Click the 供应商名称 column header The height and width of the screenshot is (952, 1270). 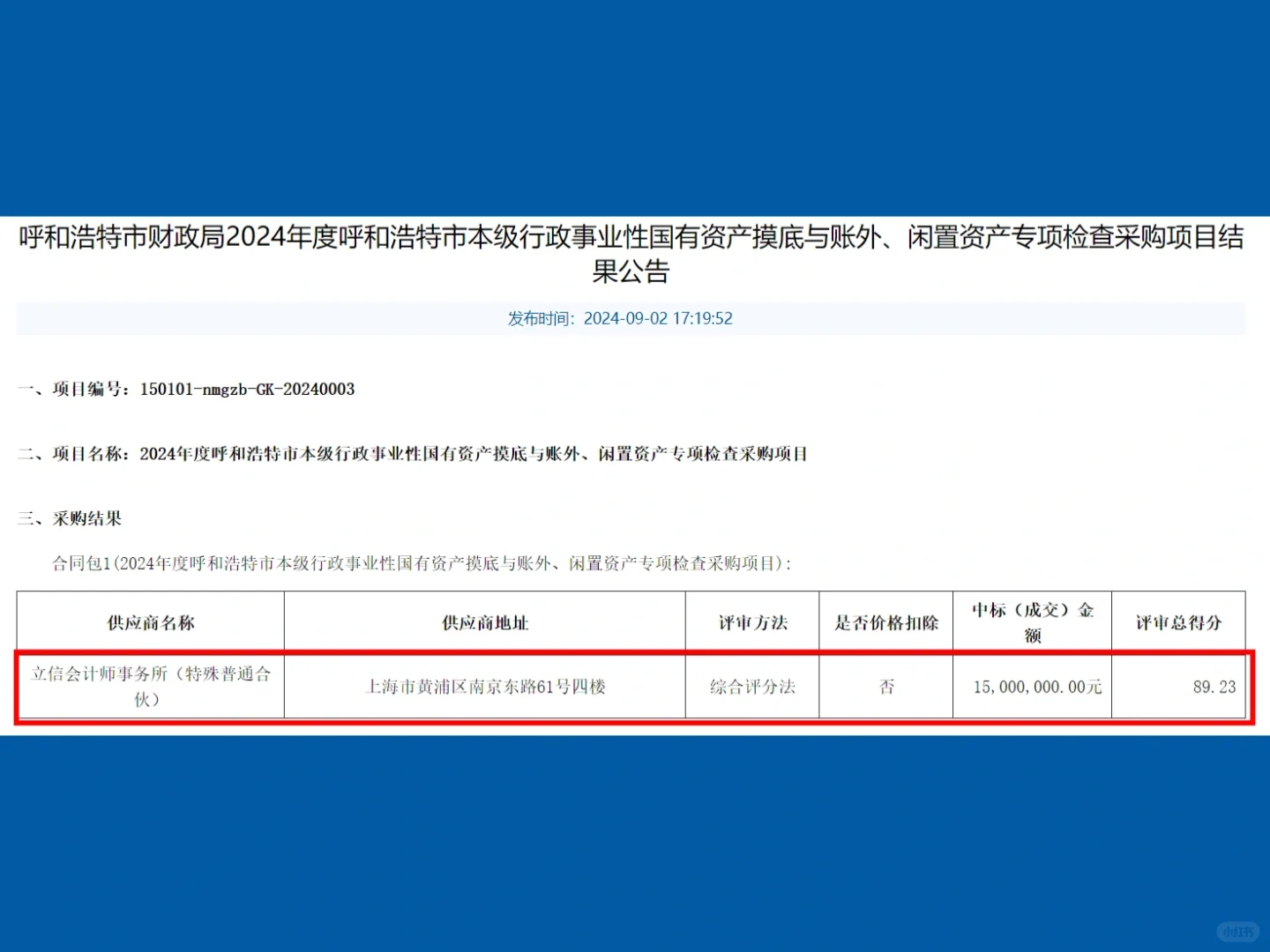coord(151,622)
